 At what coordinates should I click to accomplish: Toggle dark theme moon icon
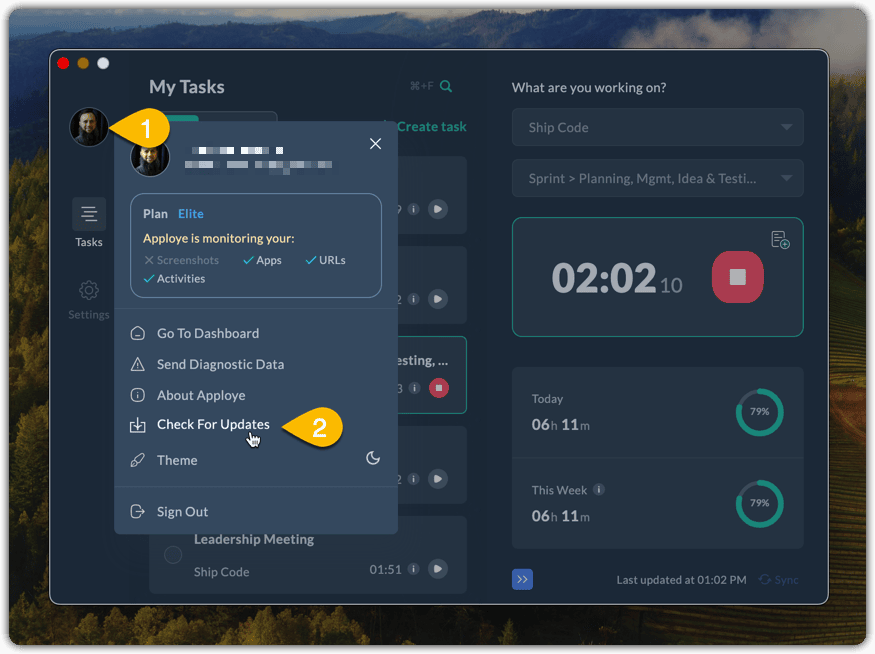click(373, 459)
